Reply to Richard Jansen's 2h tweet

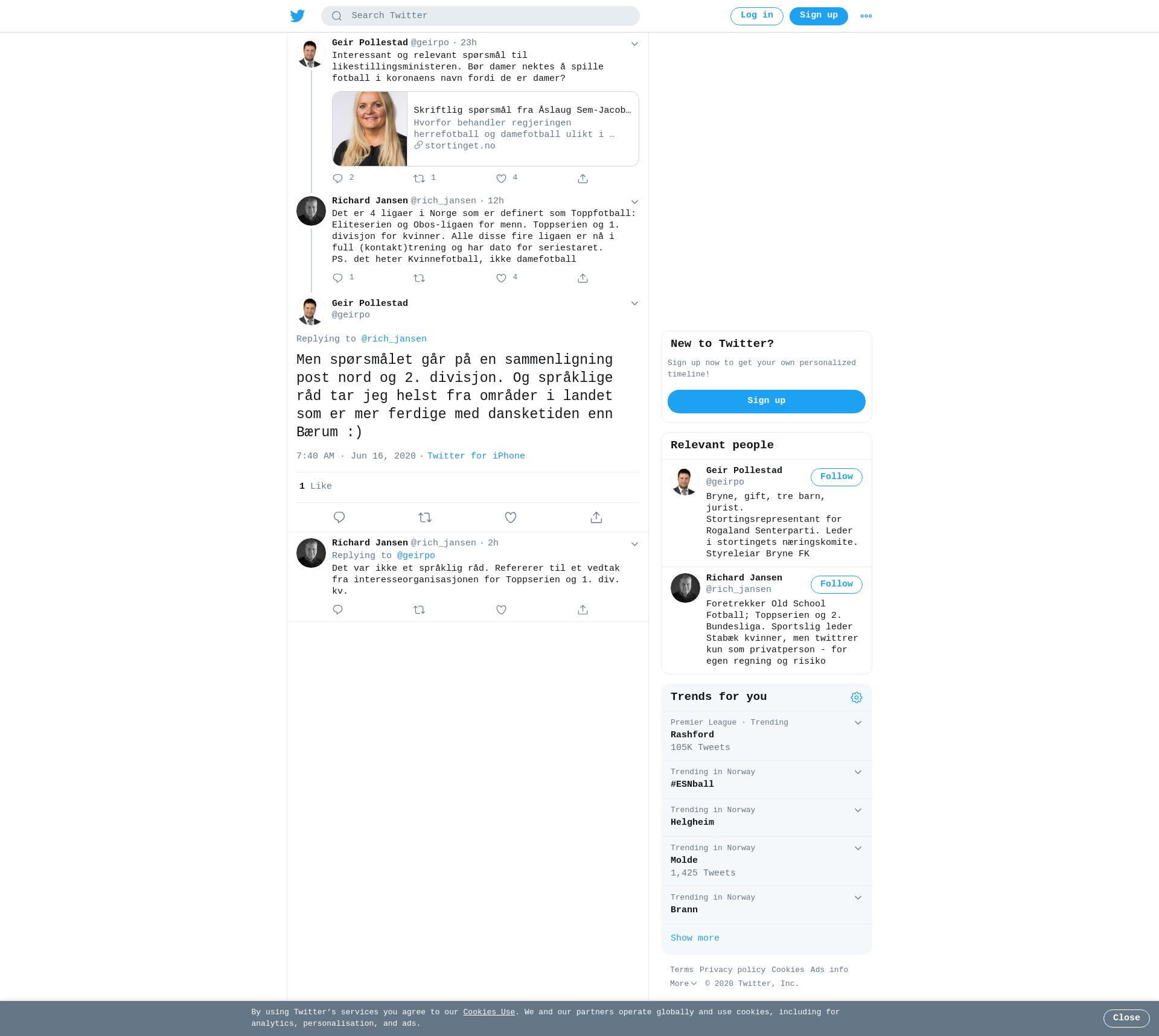coord(337,609)
